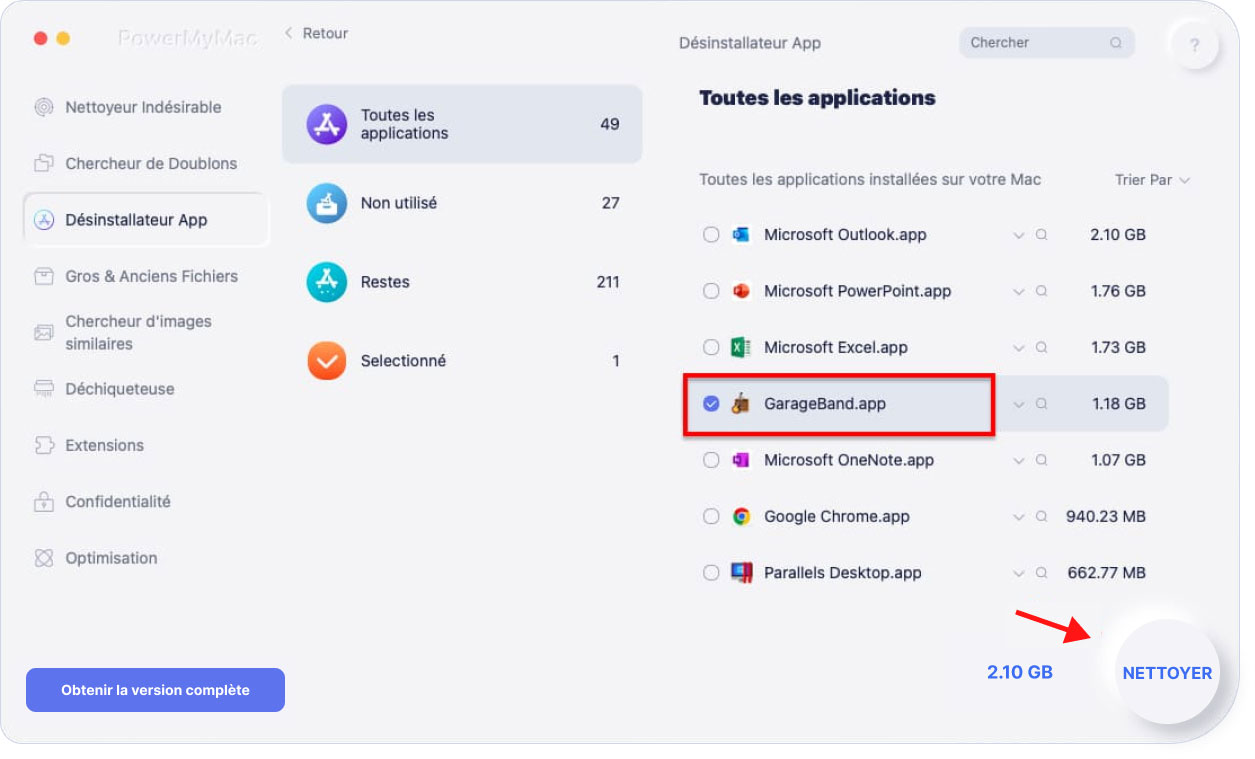Screen dimensions: 1255x759
Task: Expand Microsoft Excel.app file details chevron
Action: (x=1019, y=347)
